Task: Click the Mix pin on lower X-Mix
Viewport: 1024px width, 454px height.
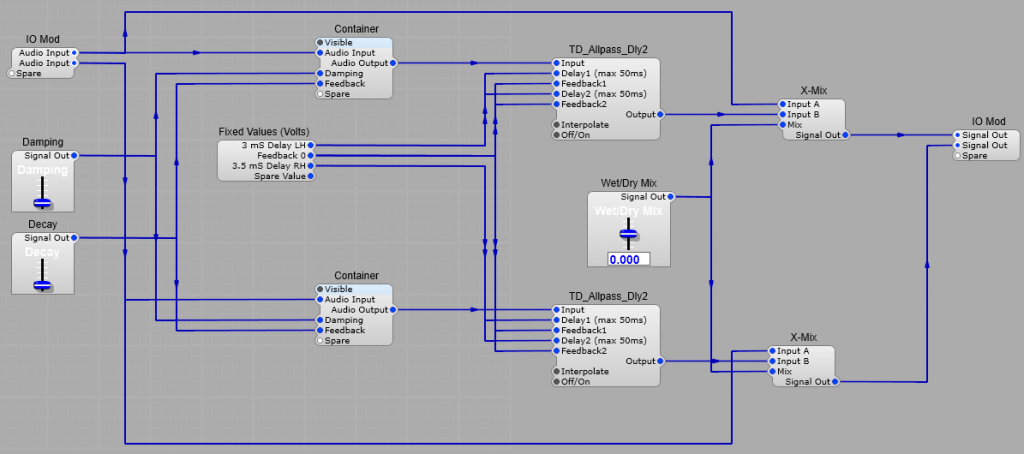Action: coord(770,371)
